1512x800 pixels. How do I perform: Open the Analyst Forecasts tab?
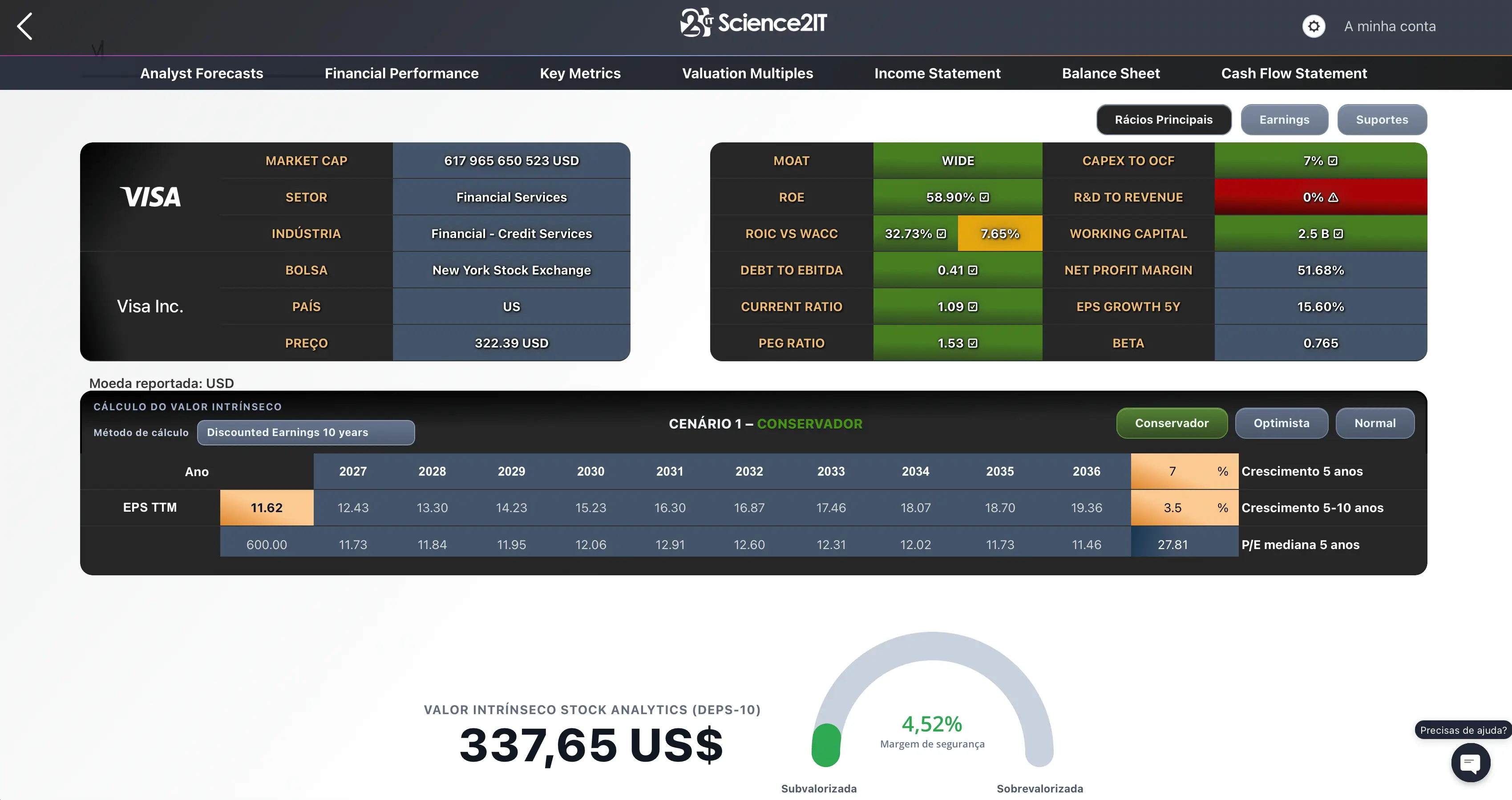[x=201, y=73]
